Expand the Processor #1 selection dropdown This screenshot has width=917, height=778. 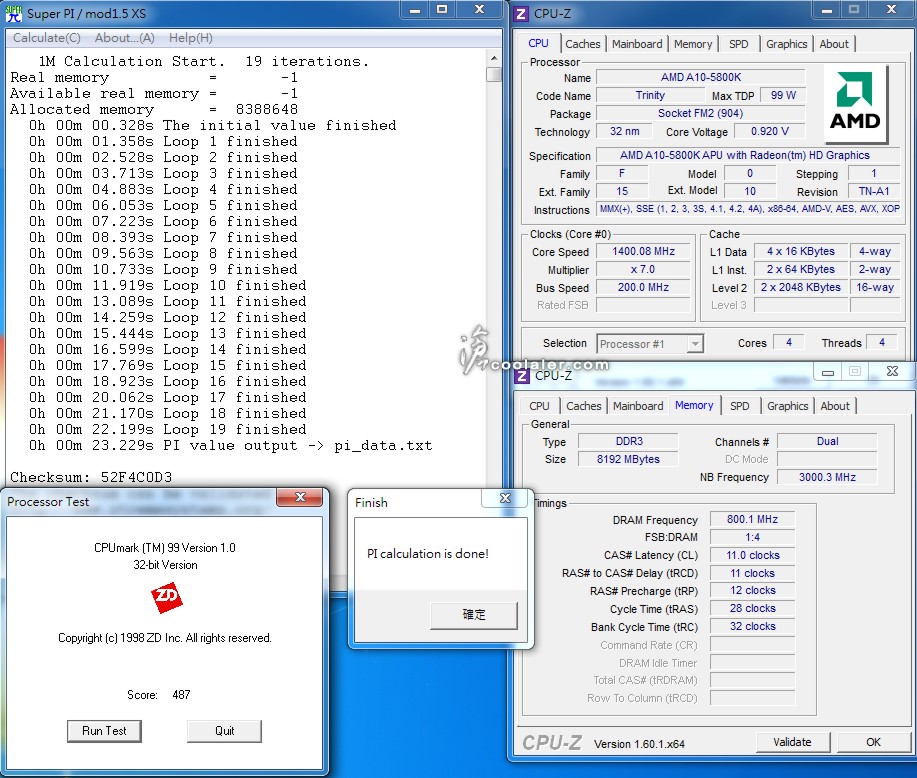pyautogui.click(x=695, y=344)
